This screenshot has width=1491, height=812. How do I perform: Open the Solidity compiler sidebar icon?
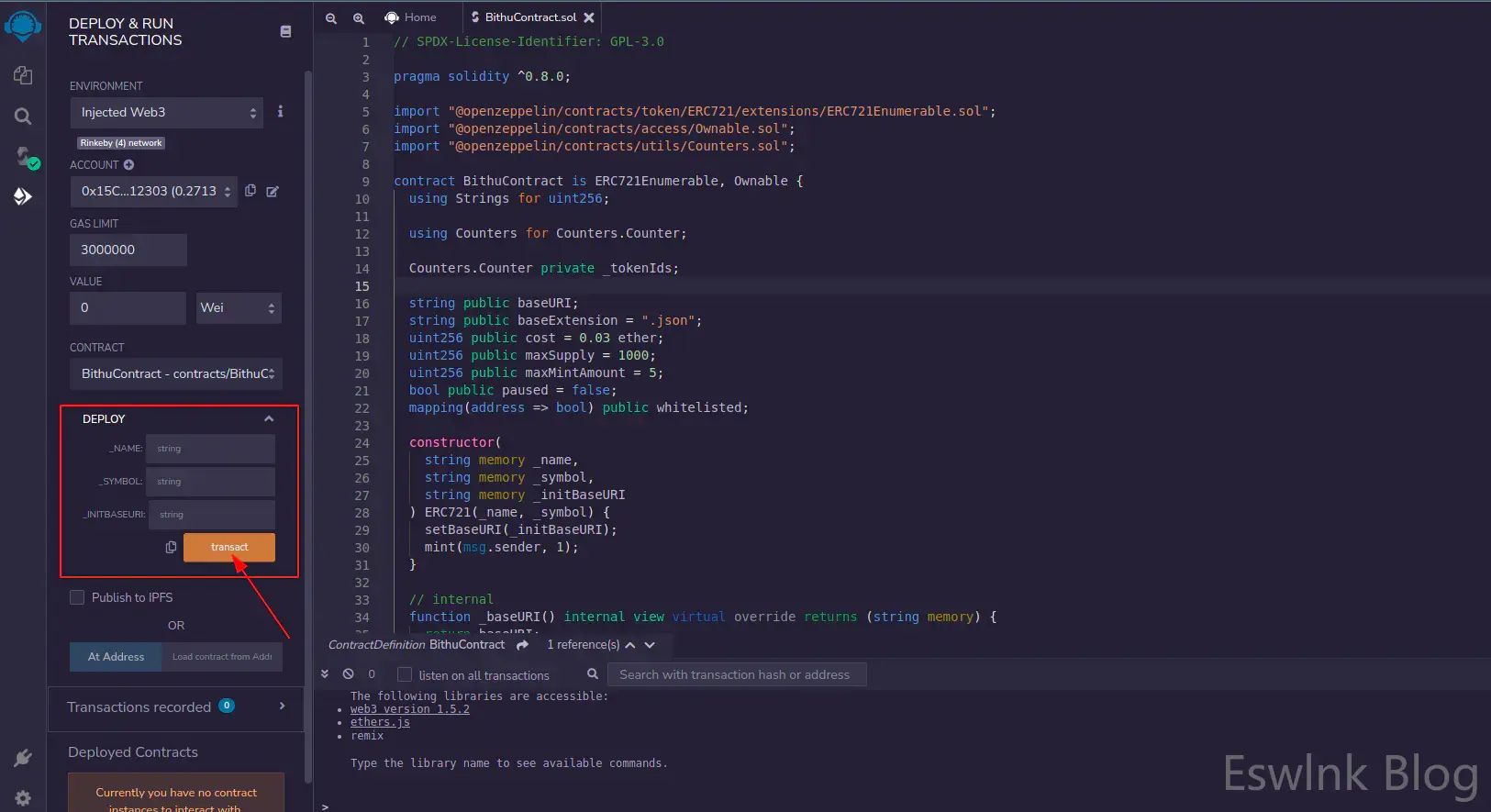pyautogui.click(x=23, y=157)
